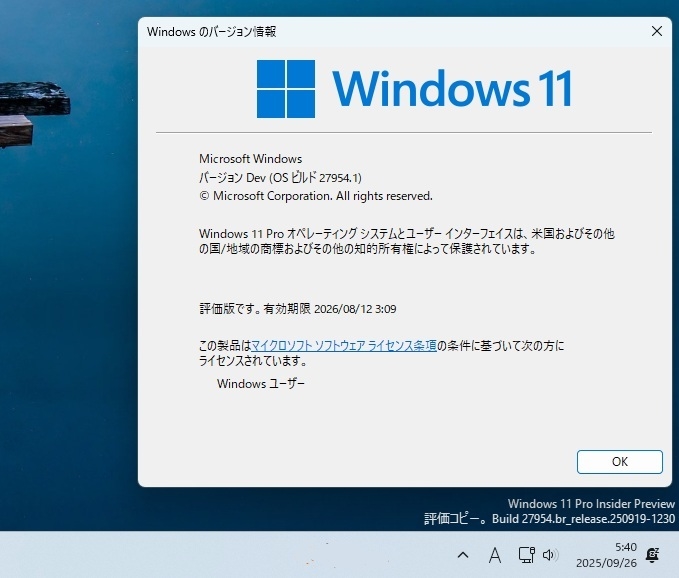
Task: Click the IME input mode A indicator
Action: pos(495,555)
